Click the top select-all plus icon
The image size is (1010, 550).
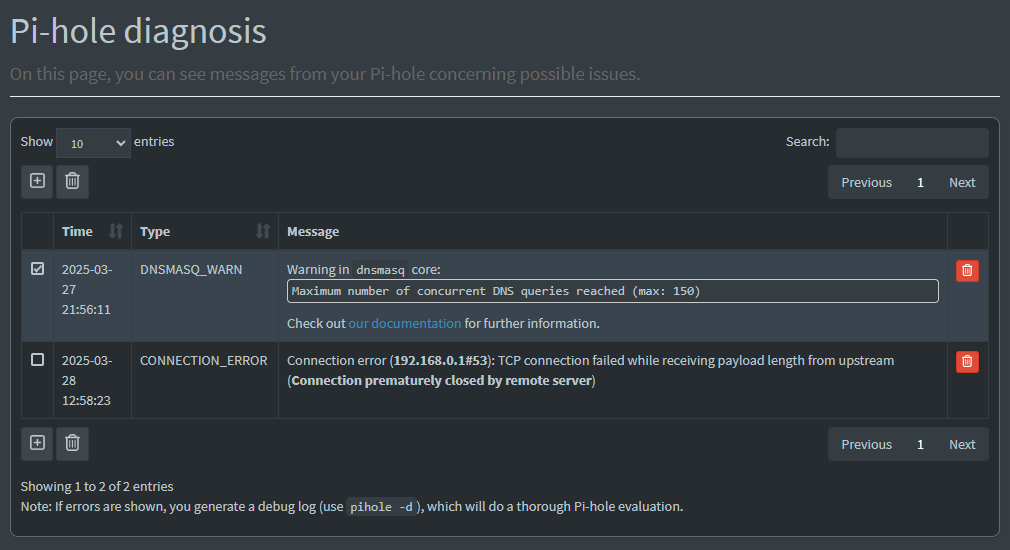click(37, 181)
